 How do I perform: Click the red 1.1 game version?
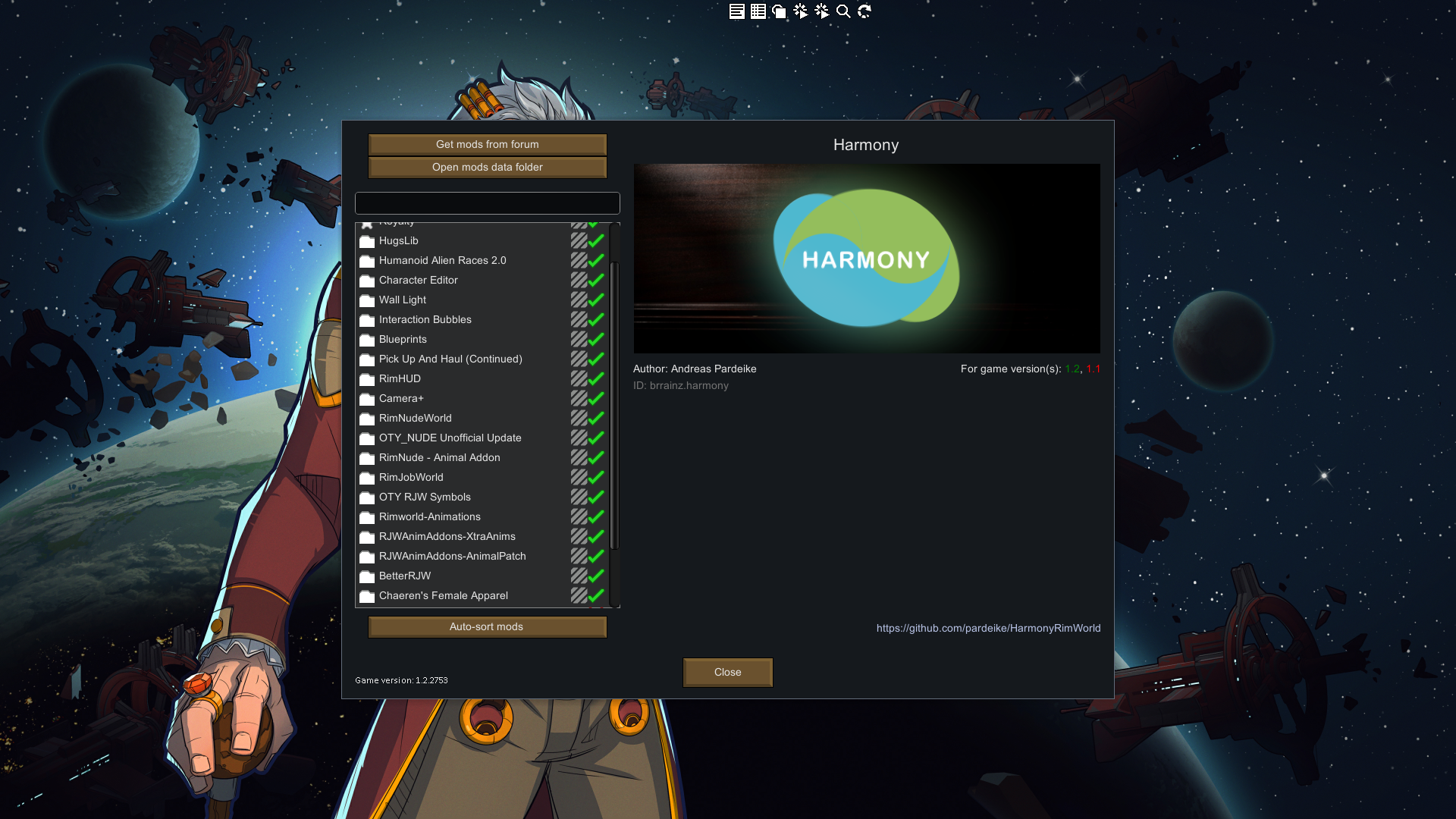(x=1094, y=369)
